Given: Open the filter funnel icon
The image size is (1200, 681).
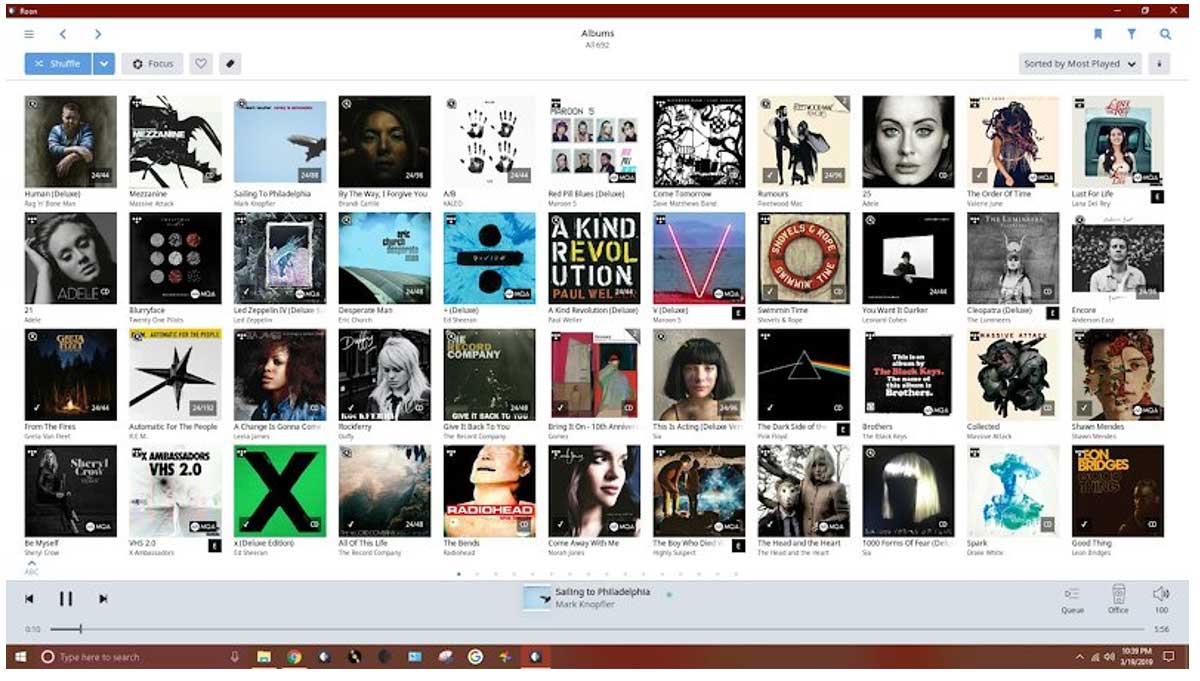Looking at the screenshot, I should tap(1131, 34).
